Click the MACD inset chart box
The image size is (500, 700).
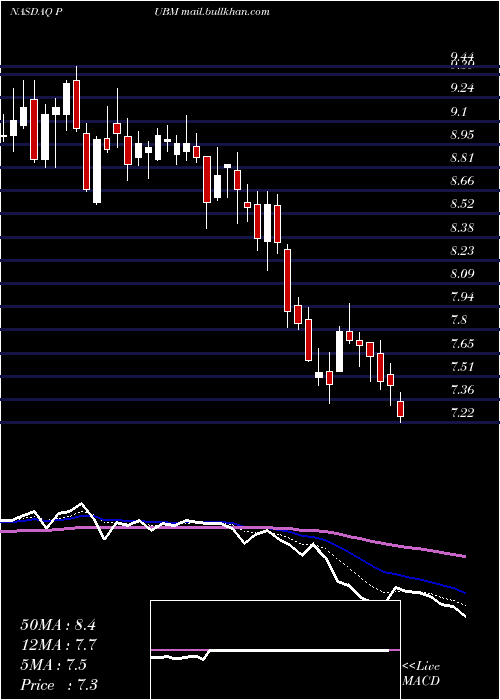click(275, 650)
